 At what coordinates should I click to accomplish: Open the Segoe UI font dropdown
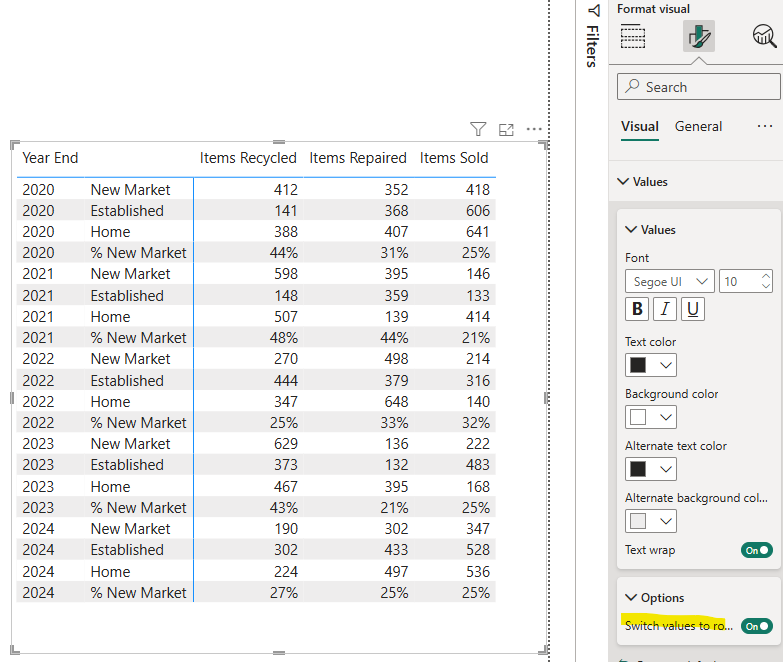tap(670, 282)
